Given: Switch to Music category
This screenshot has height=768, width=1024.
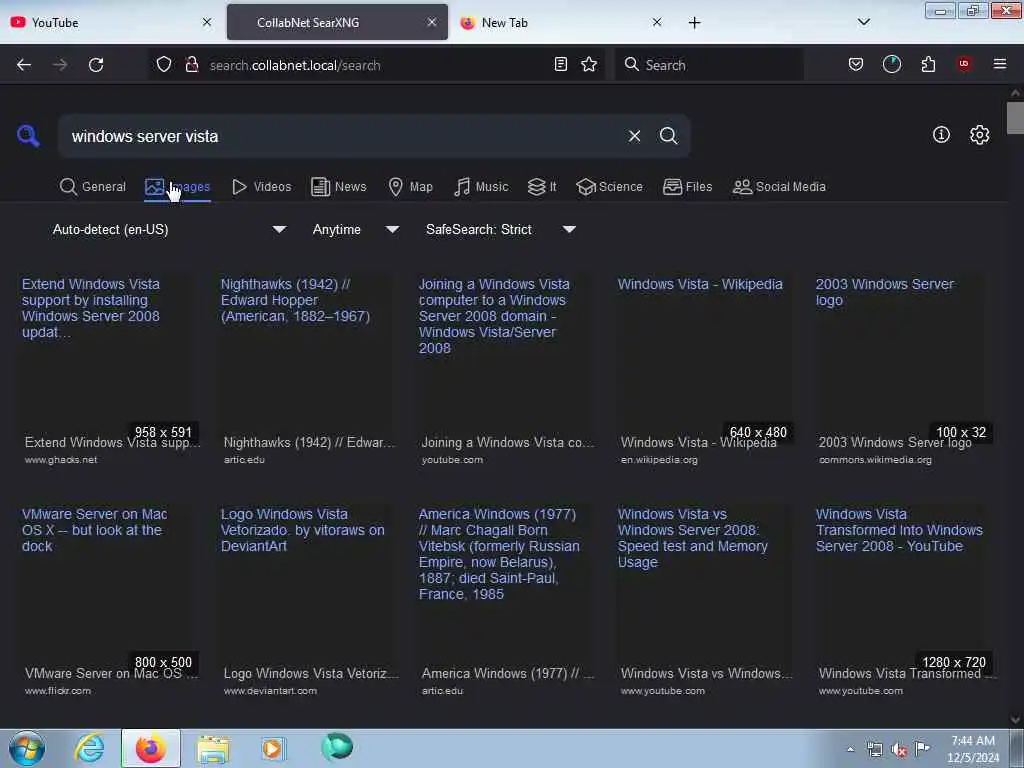Looking at the screenshot, I should [x=481, y=187].
